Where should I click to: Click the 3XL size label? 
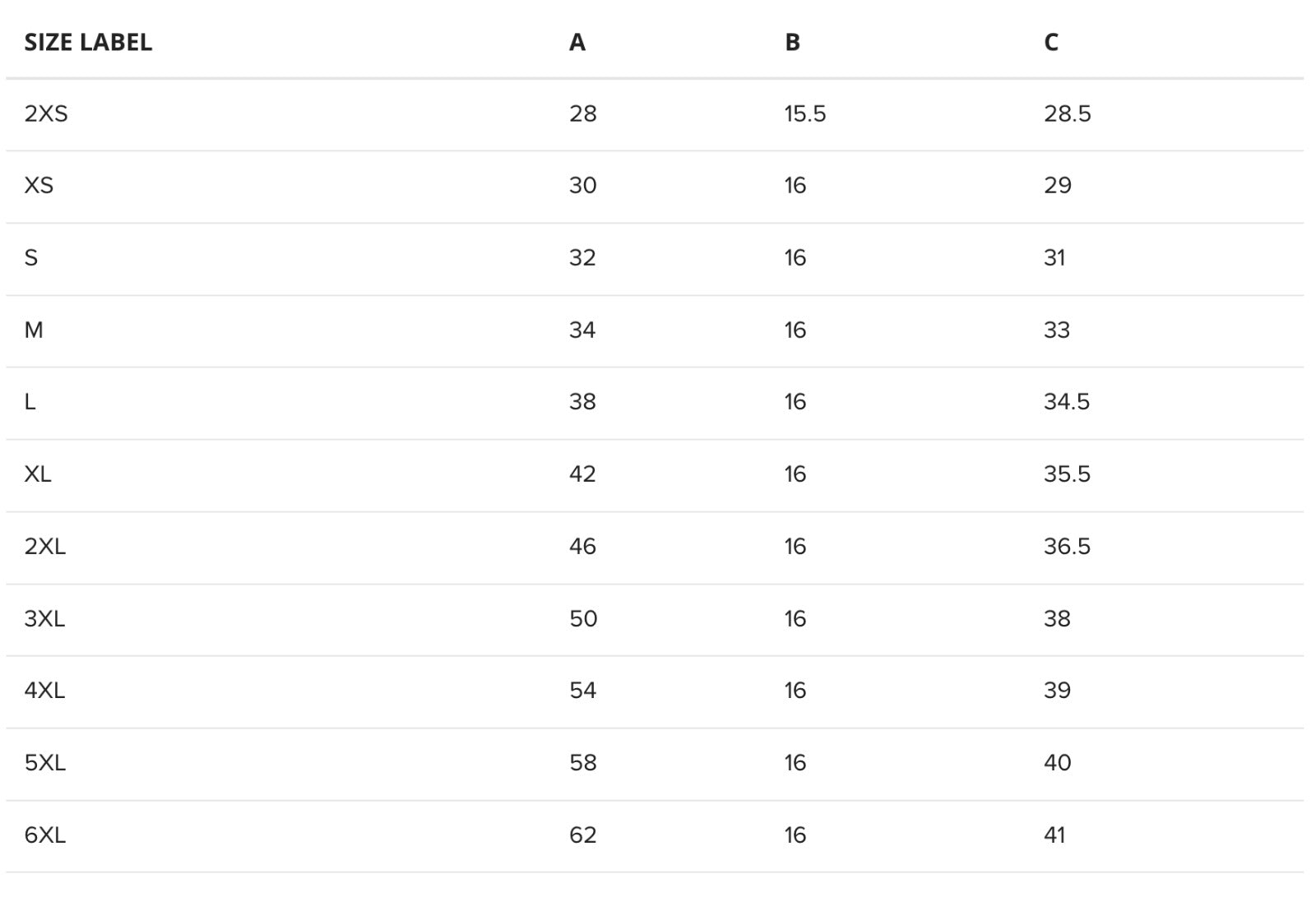tap(44, 618)
